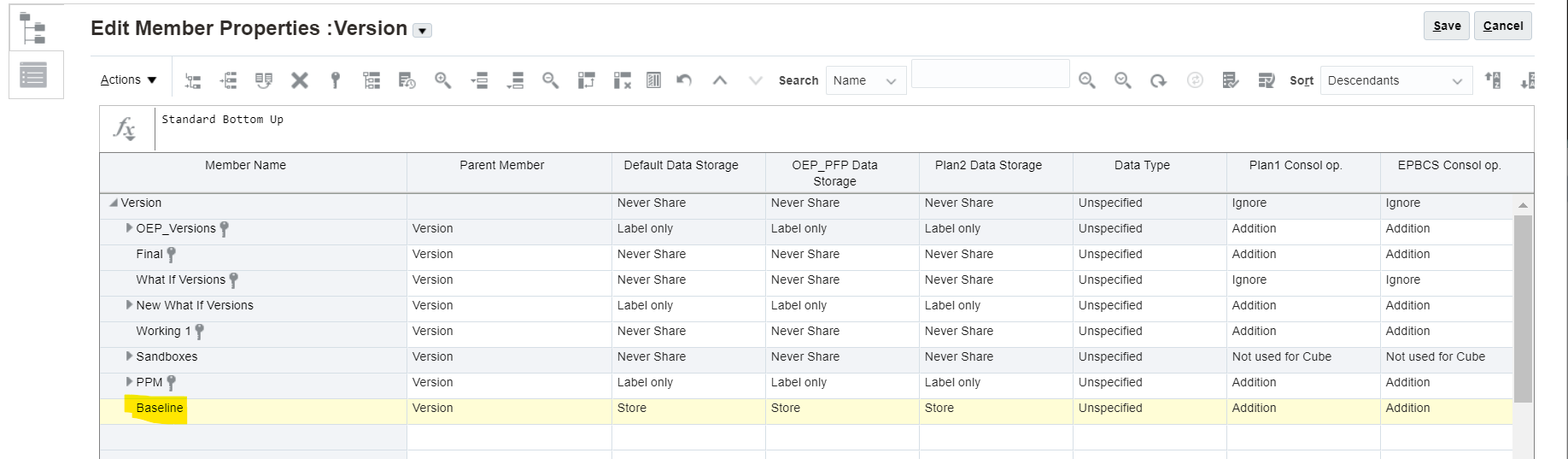Click the key icon beside Working 1
Image resolution: width=1568 pixels, height=459 pixels.
coord(199,332)
